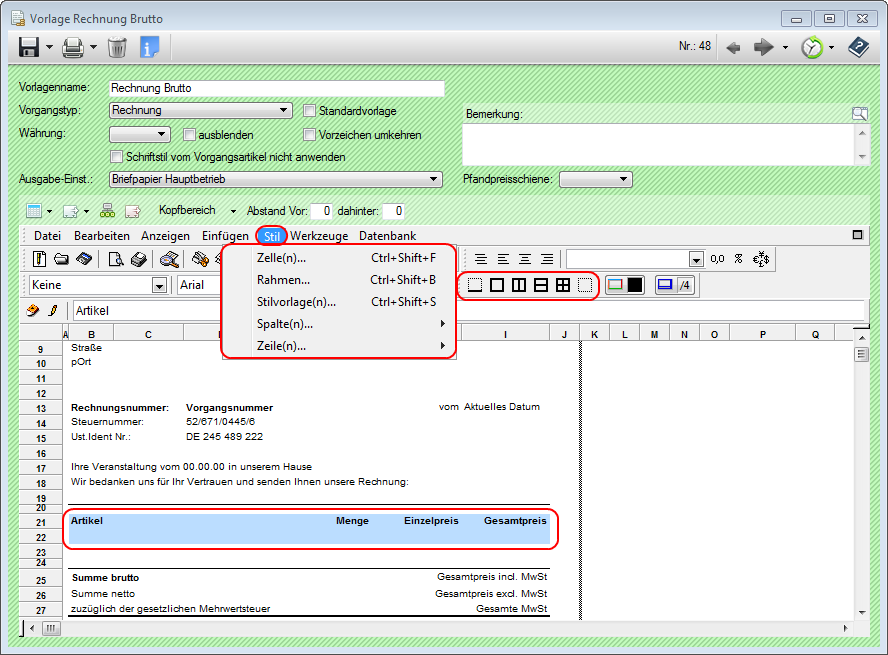The height and width of the screenshot is (655, 888).
Task: Select Rahmen... from the Stil menu
Action: pyautogui.click(x=283, y=280)
